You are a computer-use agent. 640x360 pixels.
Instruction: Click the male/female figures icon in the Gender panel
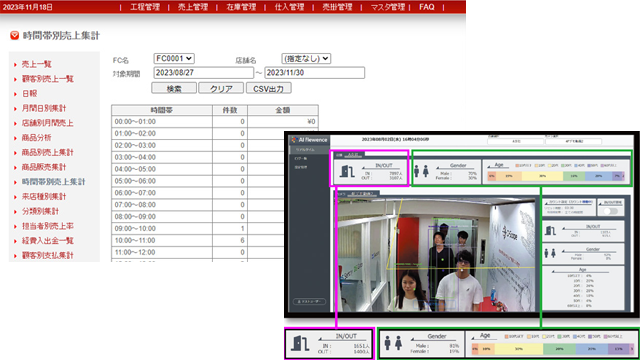tap(421, 171)
